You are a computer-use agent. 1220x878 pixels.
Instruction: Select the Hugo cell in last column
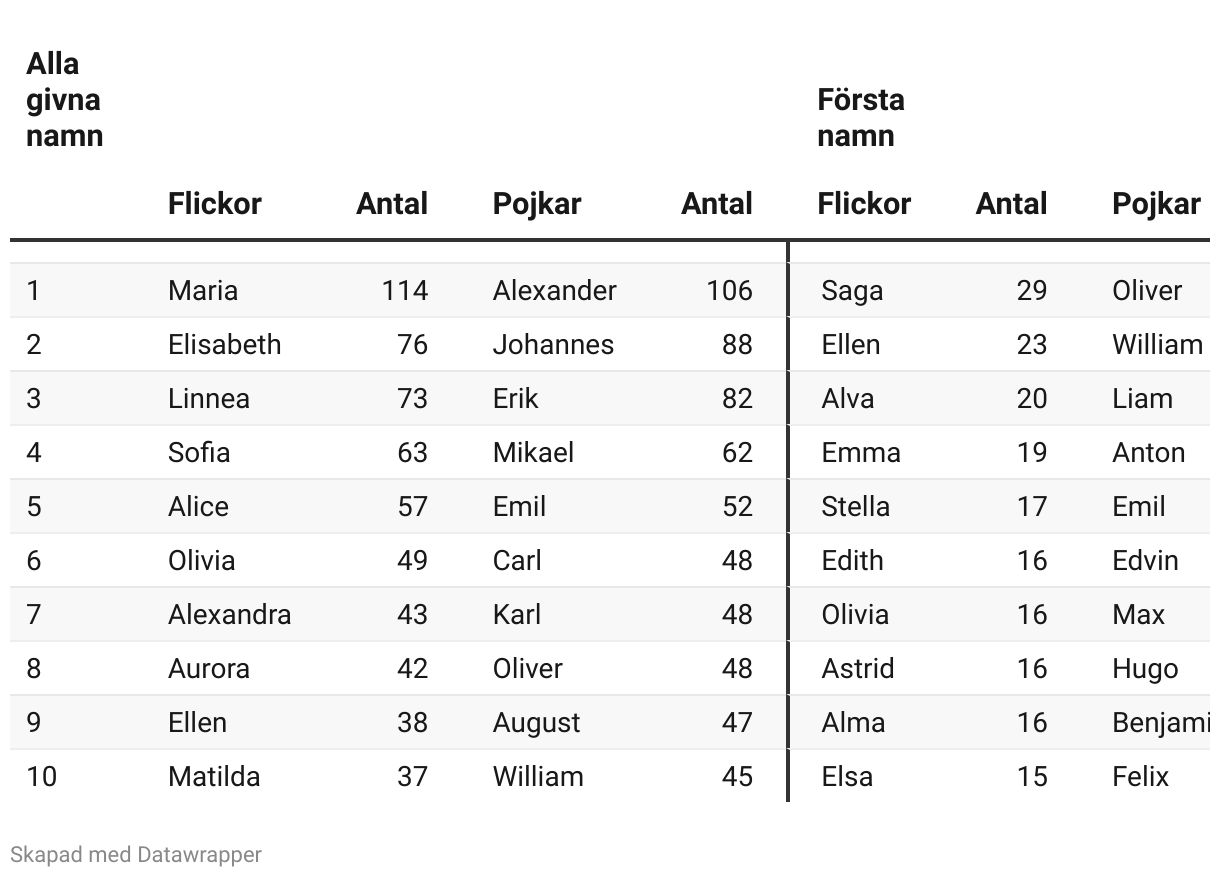(x=1145, y=669)
